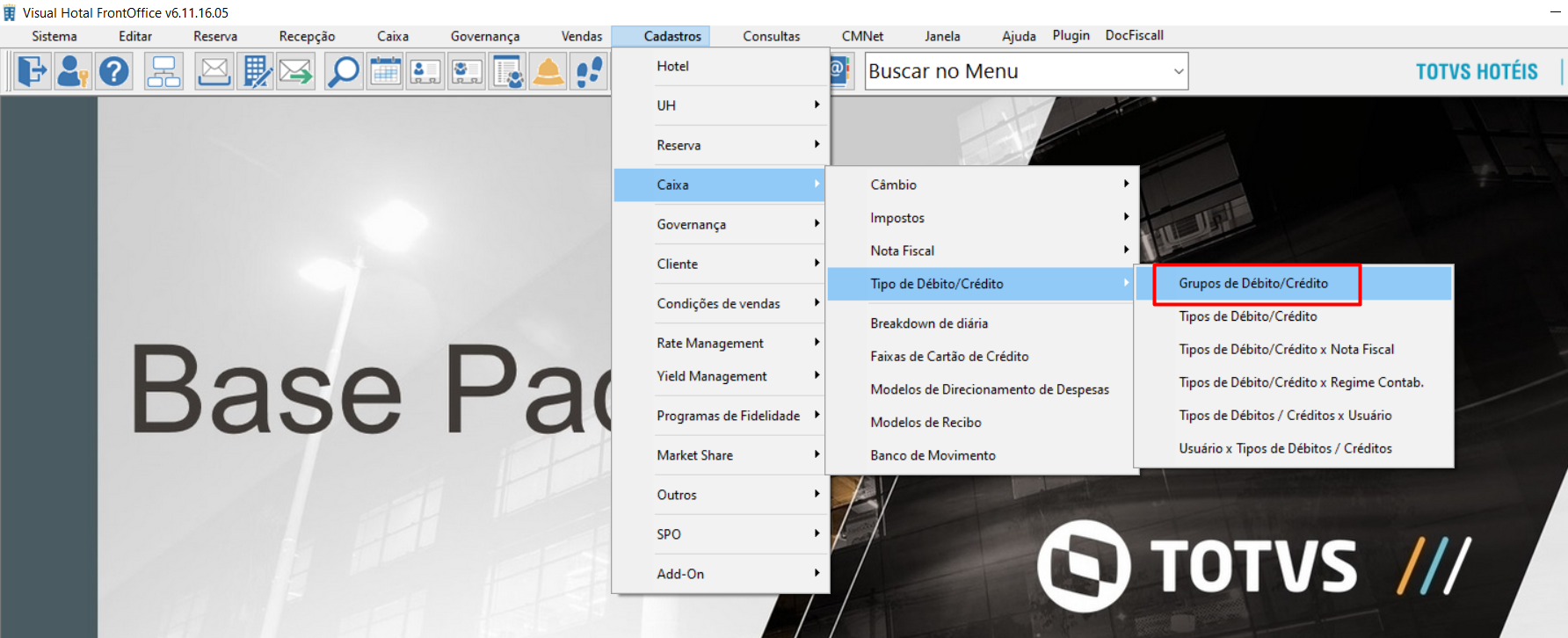Screen dimensions: 1568x638
Task: Choose Modelos de Recibo
Action: (982, 422)
